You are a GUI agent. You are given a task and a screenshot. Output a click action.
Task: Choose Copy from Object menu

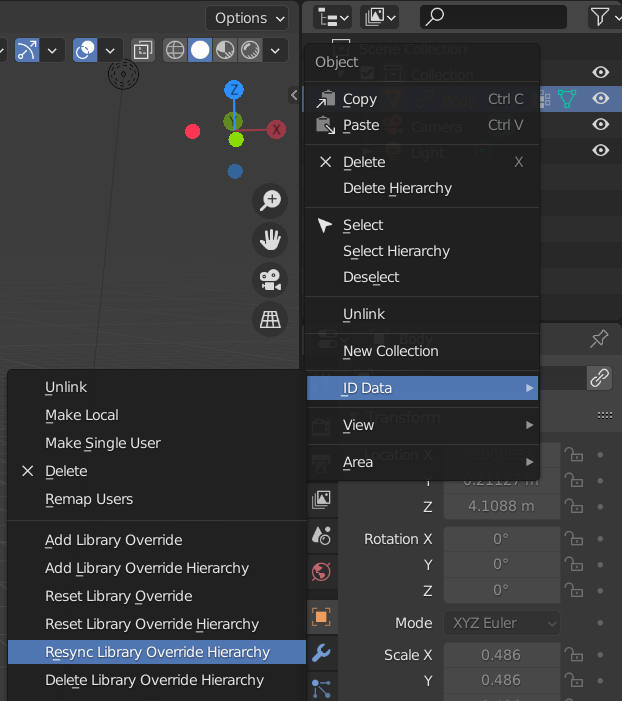421,99
